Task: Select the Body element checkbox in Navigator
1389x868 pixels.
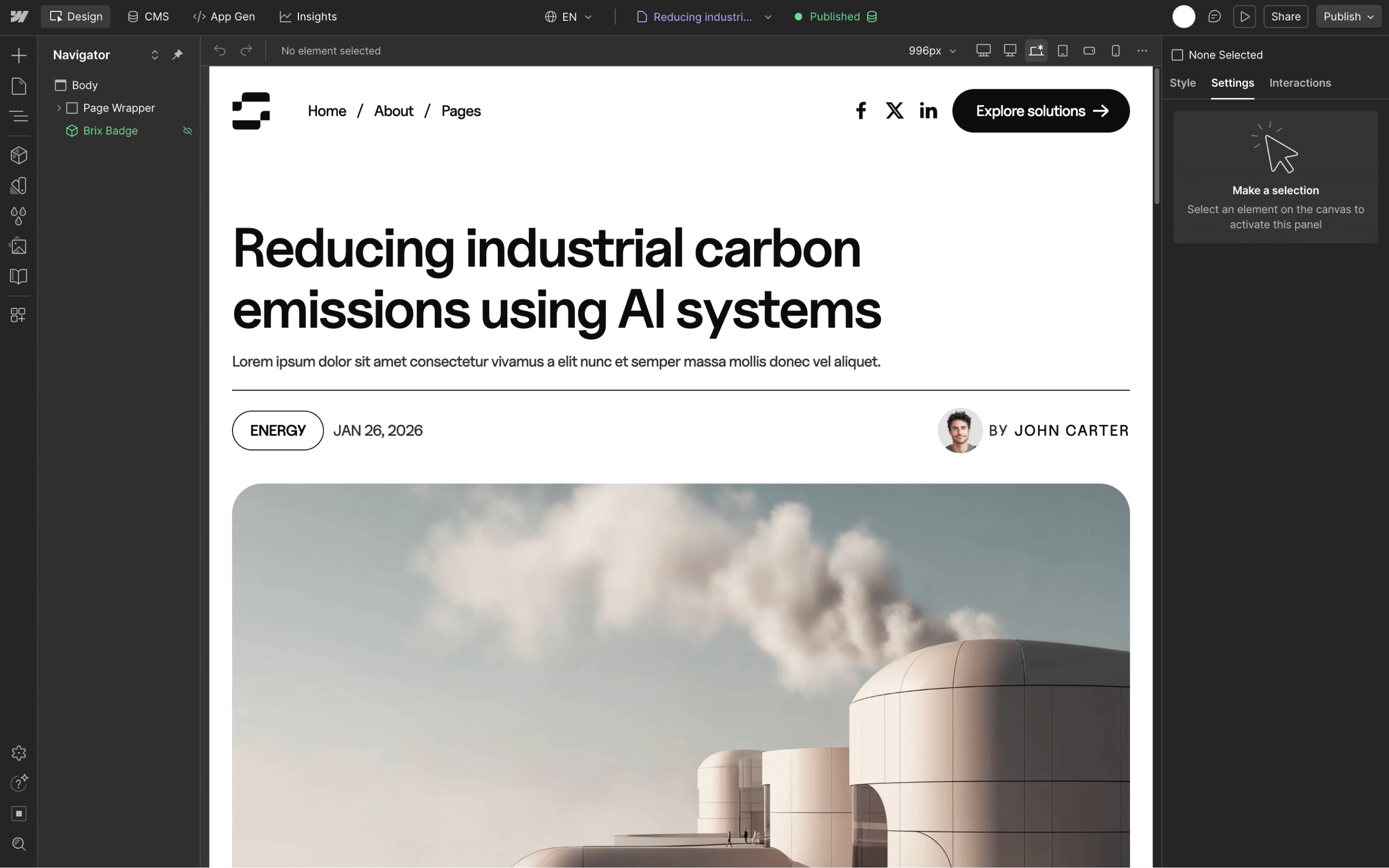Action: (61, 85)
